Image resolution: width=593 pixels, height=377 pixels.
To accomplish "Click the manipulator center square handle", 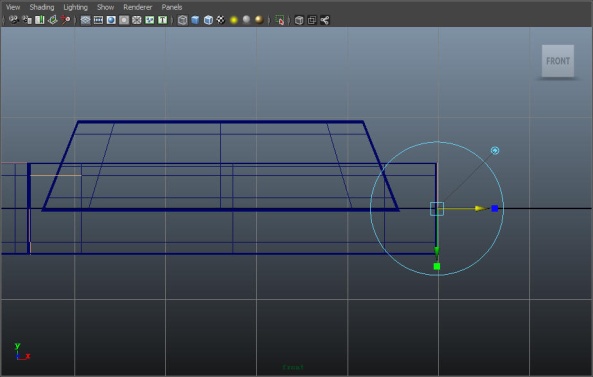I will click(437, 209).
